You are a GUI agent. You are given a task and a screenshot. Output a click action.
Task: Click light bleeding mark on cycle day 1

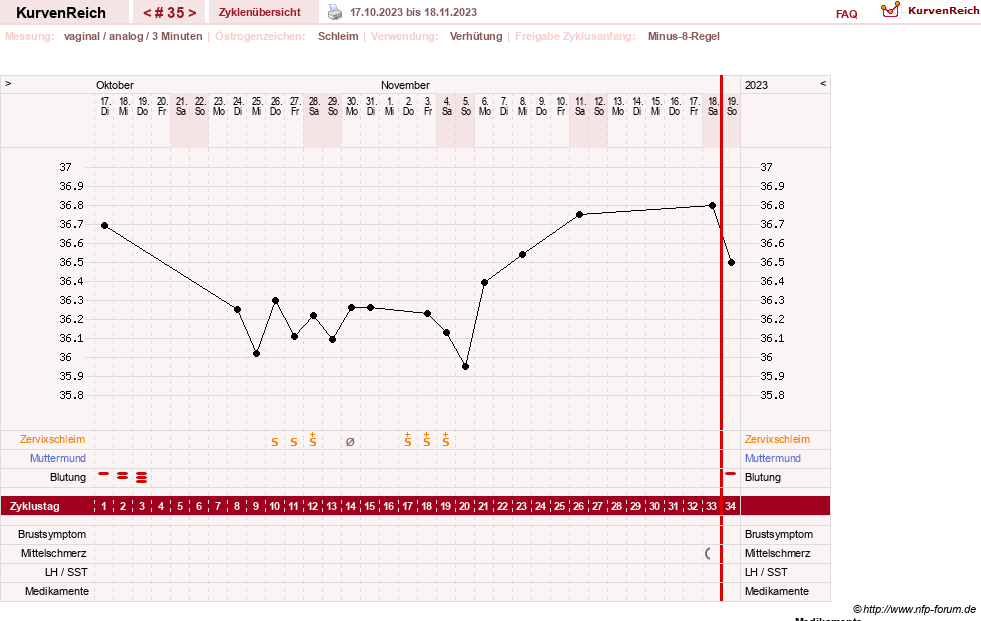[104, 474]
